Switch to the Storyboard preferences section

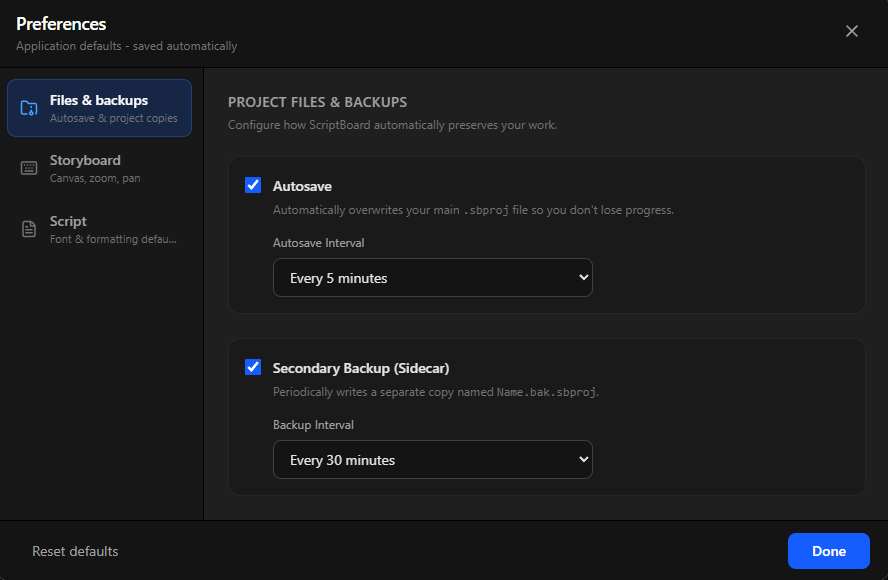[x=100, y=168]
